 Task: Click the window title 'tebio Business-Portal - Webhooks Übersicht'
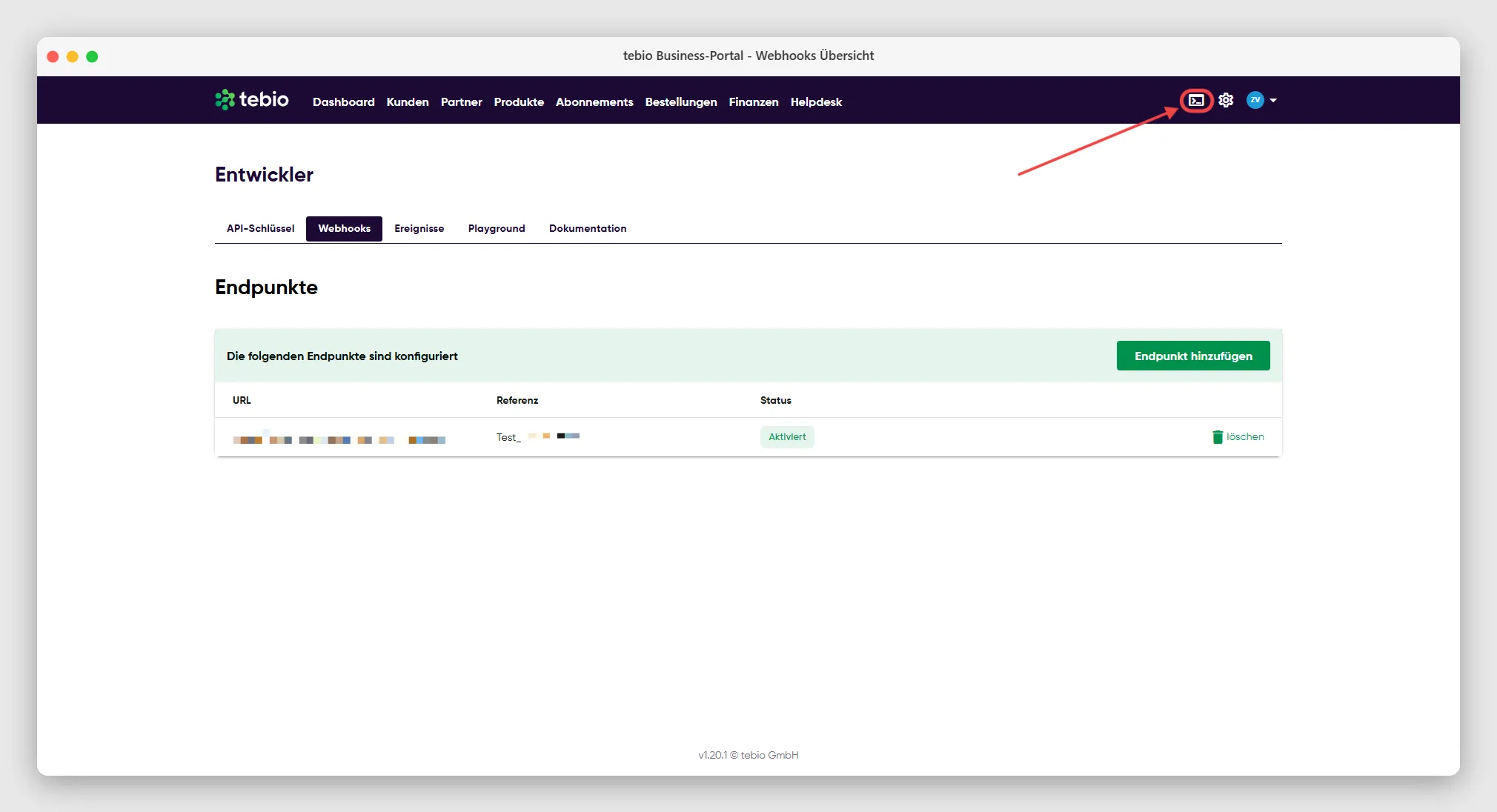coord(748,56)
